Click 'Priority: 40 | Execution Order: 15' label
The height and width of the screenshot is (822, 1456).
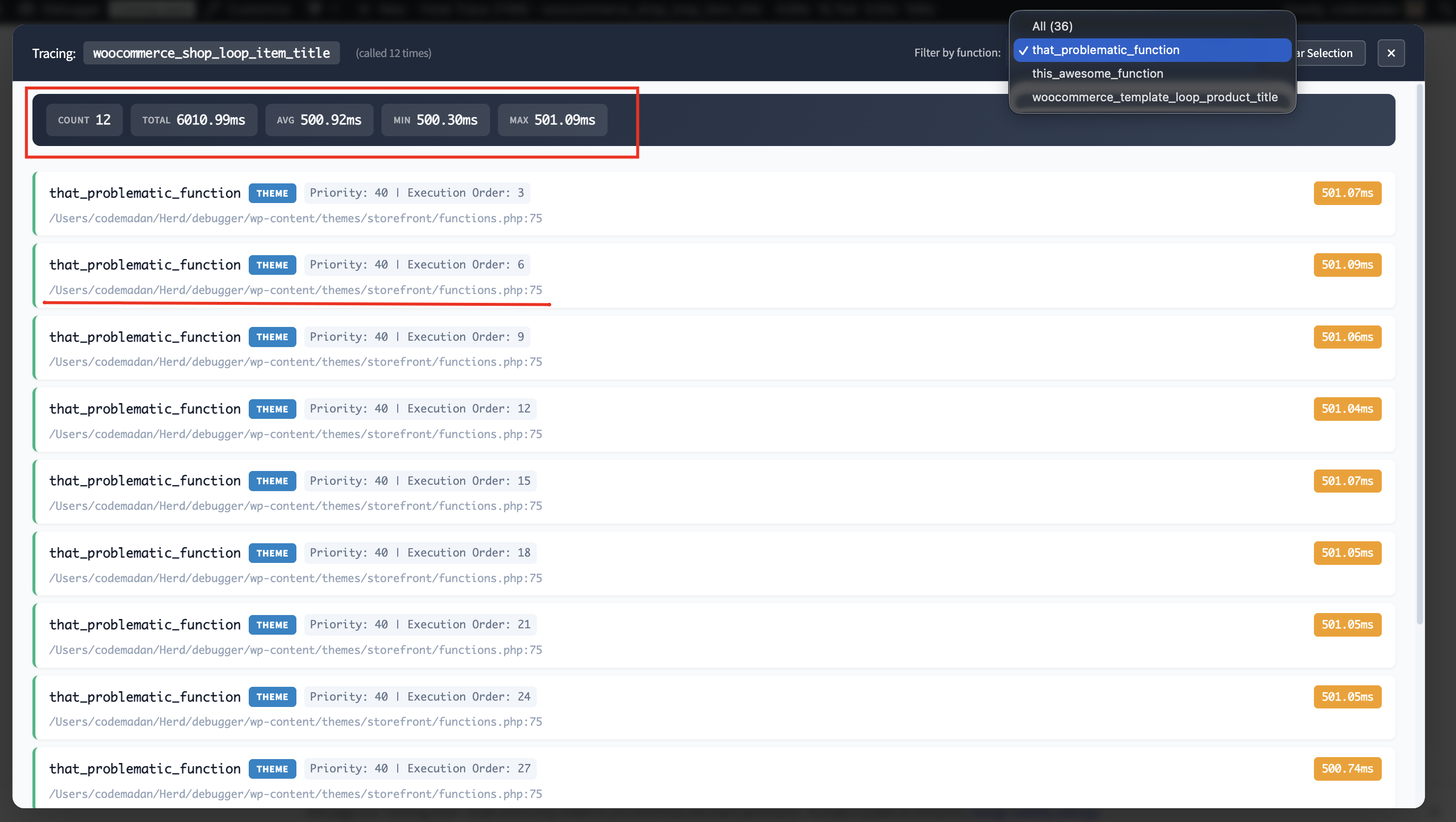(420, 481)
